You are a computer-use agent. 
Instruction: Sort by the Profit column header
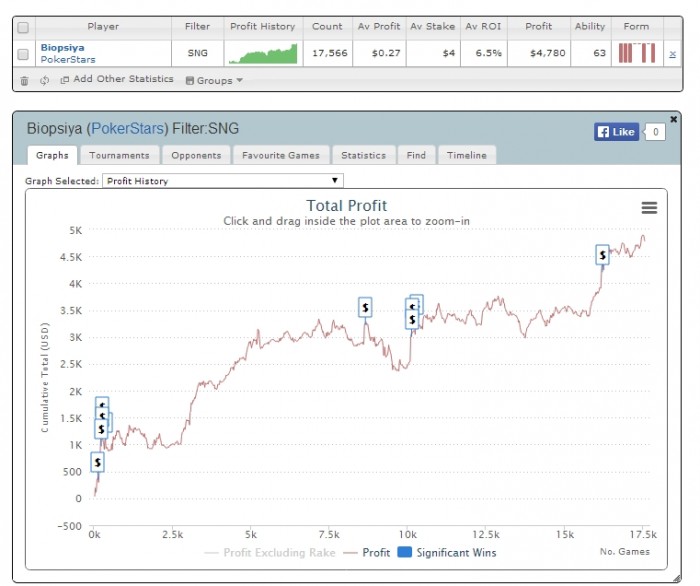click(538, 26)
